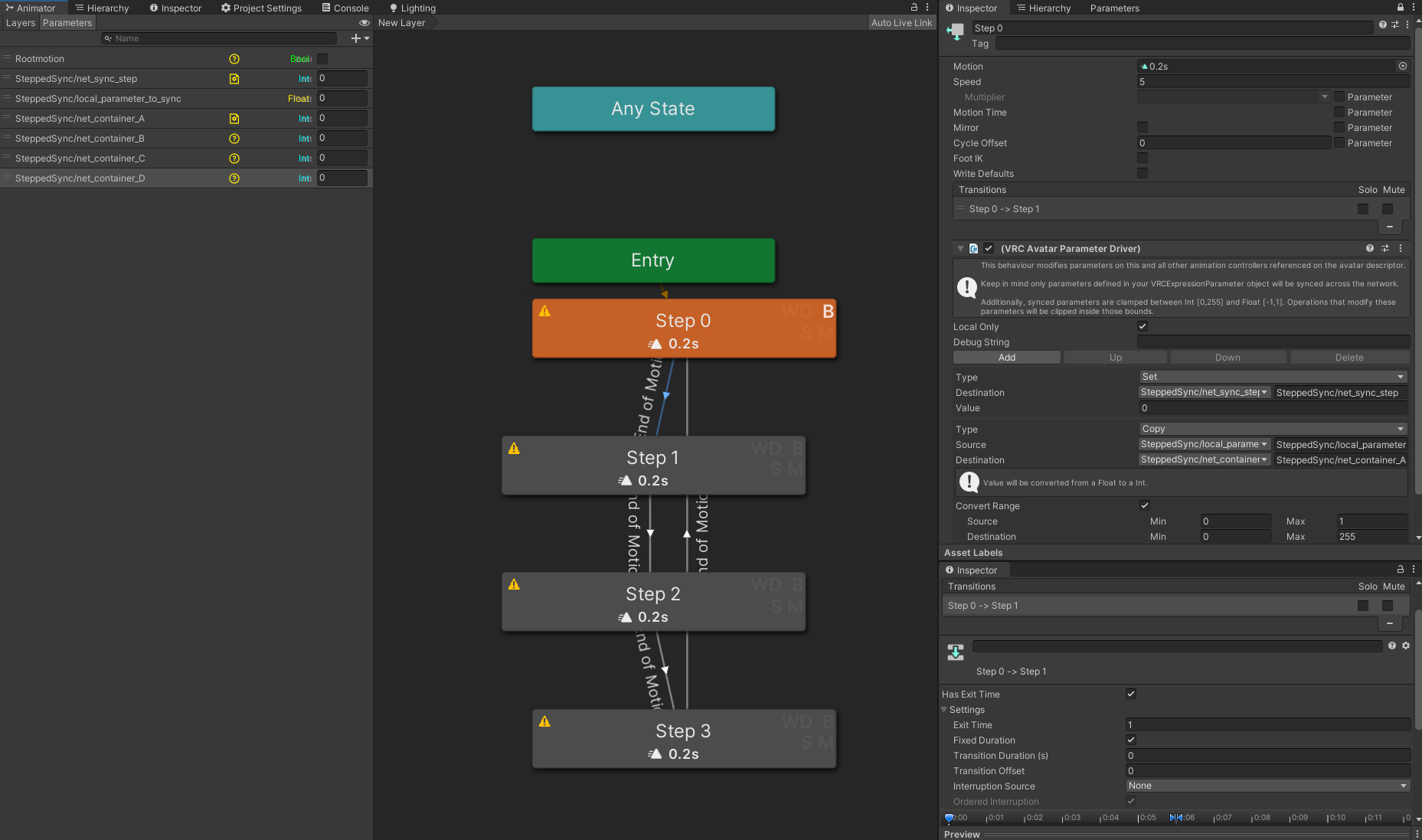Click the lock icon of Animator panel
1422x840 pixels.
click(914, 7)
